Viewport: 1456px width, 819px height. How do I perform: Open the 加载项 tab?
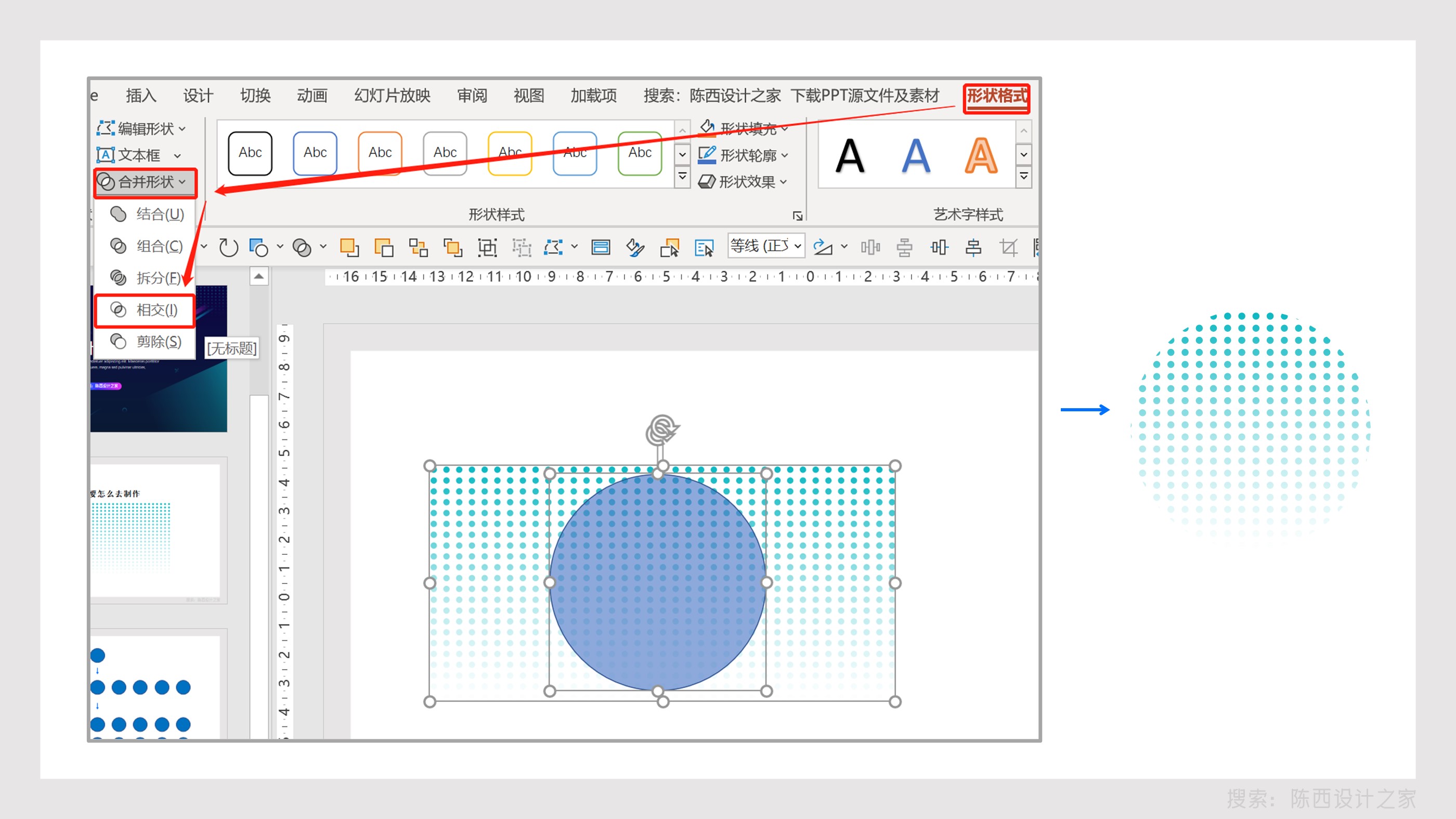click(x=593, y=96)
